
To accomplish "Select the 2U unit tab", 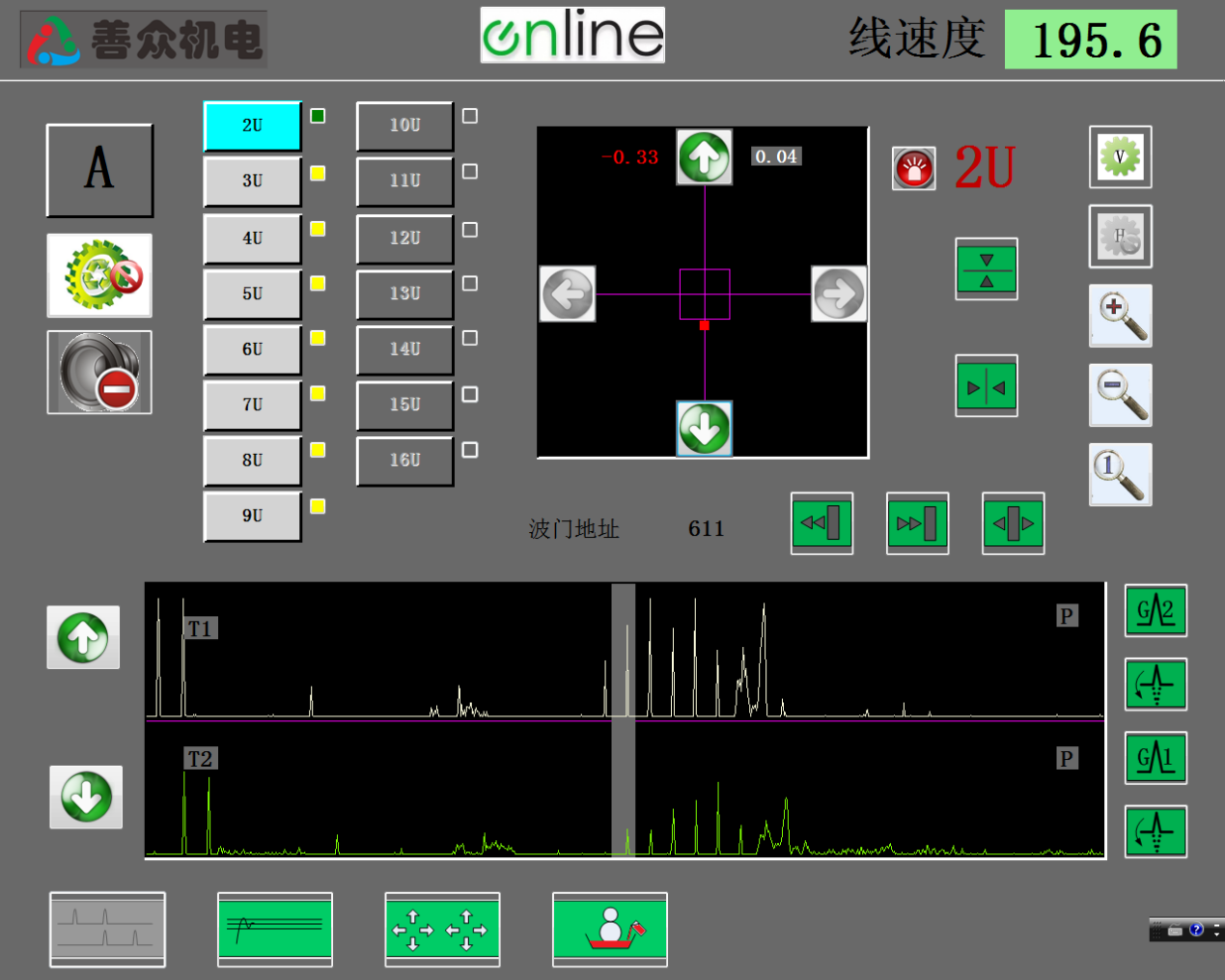I will coord(252,126).
